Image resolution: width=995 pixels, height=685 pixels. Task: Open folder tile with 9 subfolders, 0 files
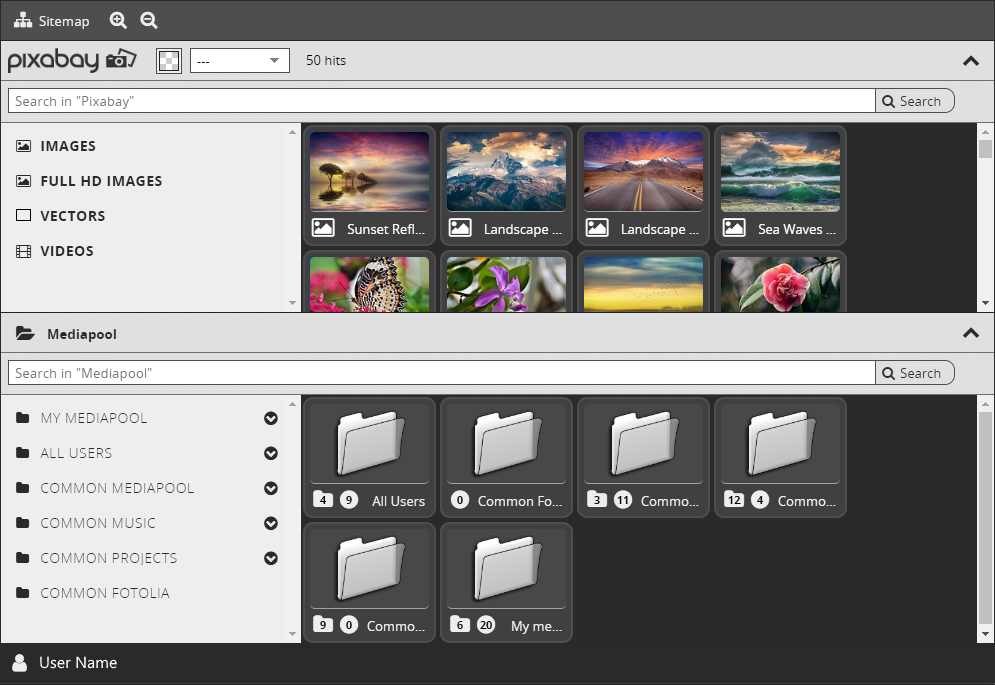point(369,582)
